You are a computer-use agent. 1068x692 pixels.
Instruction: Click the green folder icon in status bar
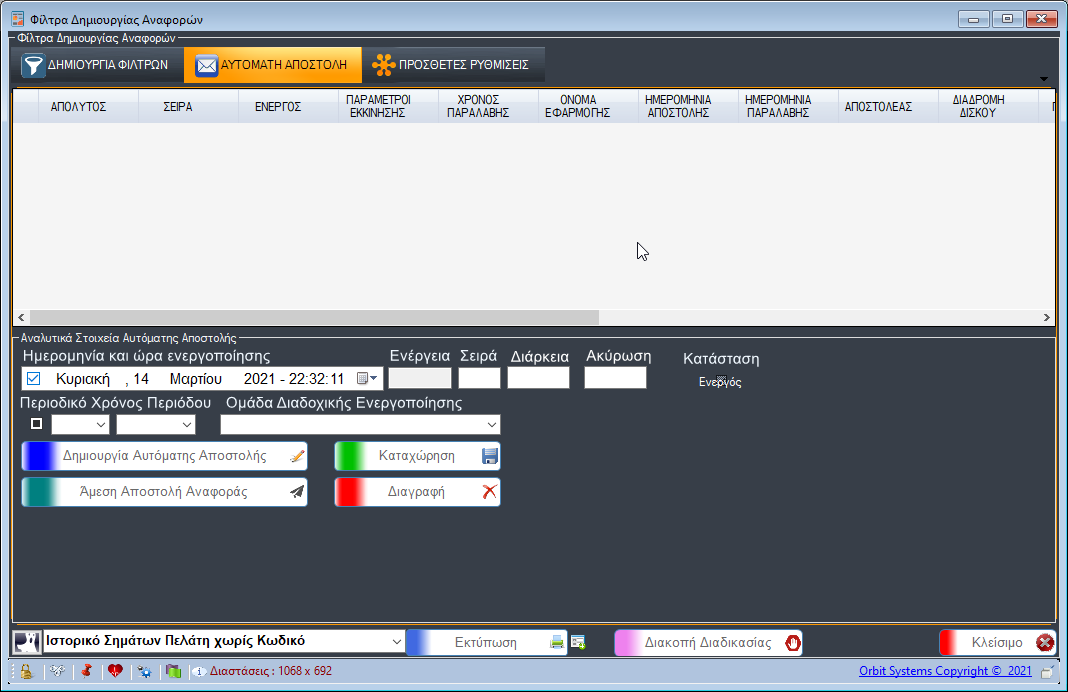[x=173, y=671]
